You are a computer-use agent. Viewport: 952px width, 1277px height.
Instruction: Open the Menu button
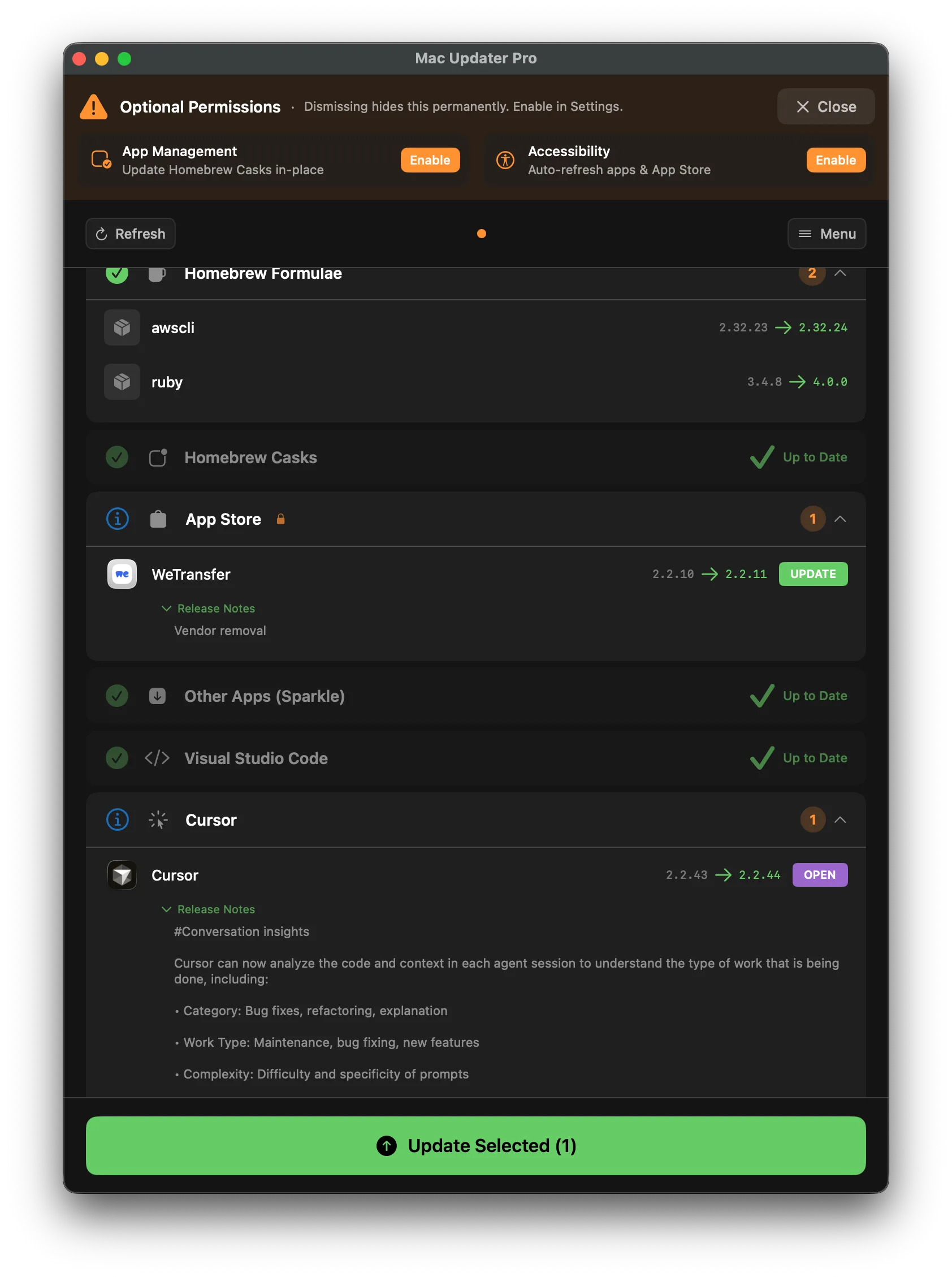coord(826,234)
